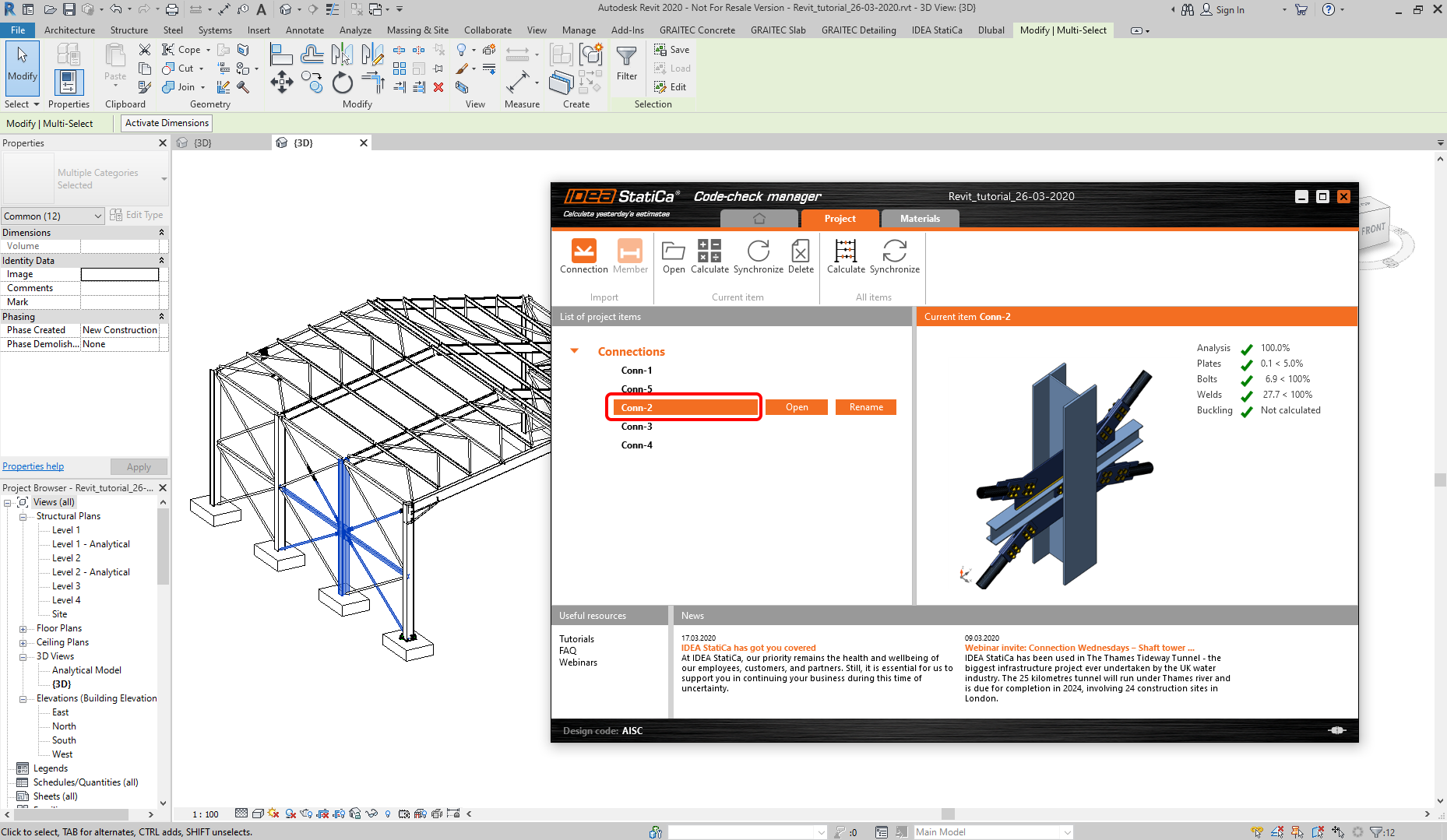Open the GRAITEC Concrete ribbon tab
This screenshot has width=1447, height=840.
tap(696, 30)
